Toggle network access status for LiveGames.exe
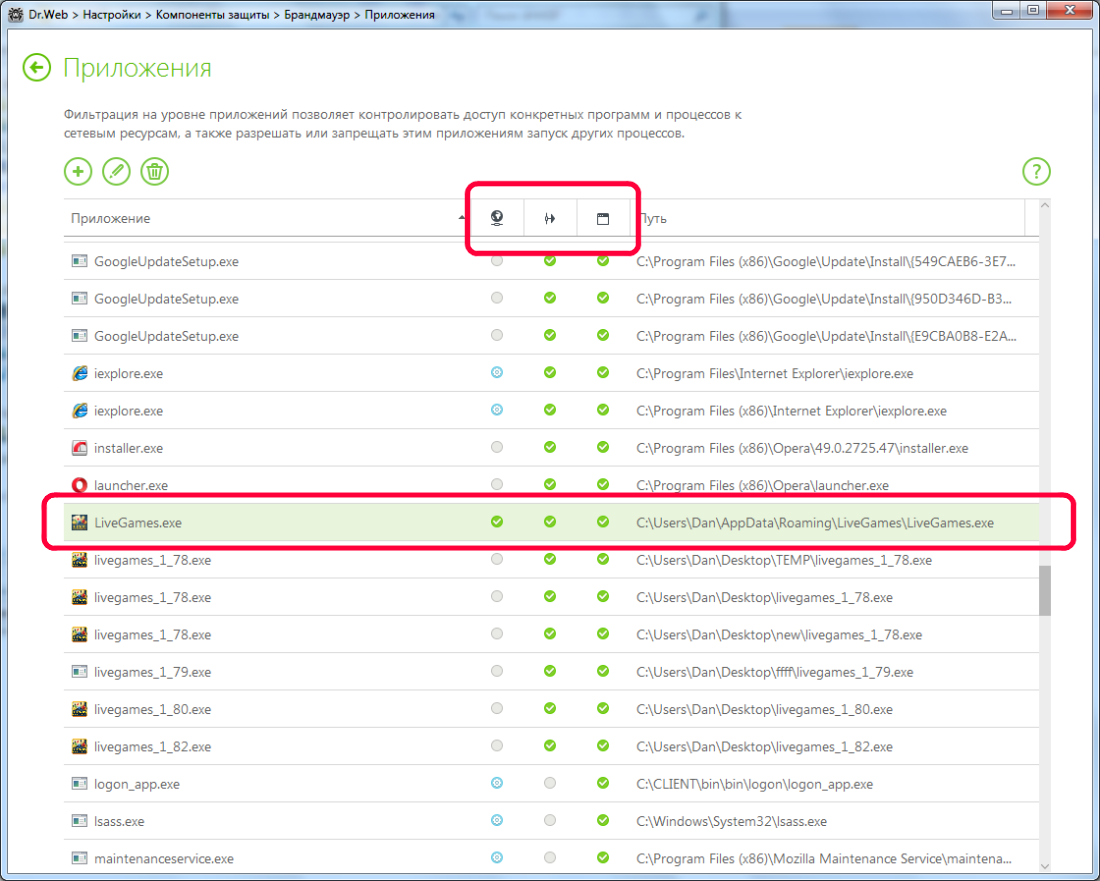Viewport: 1100px width, 881px height. pyautogui.click(x=497, y=522)
